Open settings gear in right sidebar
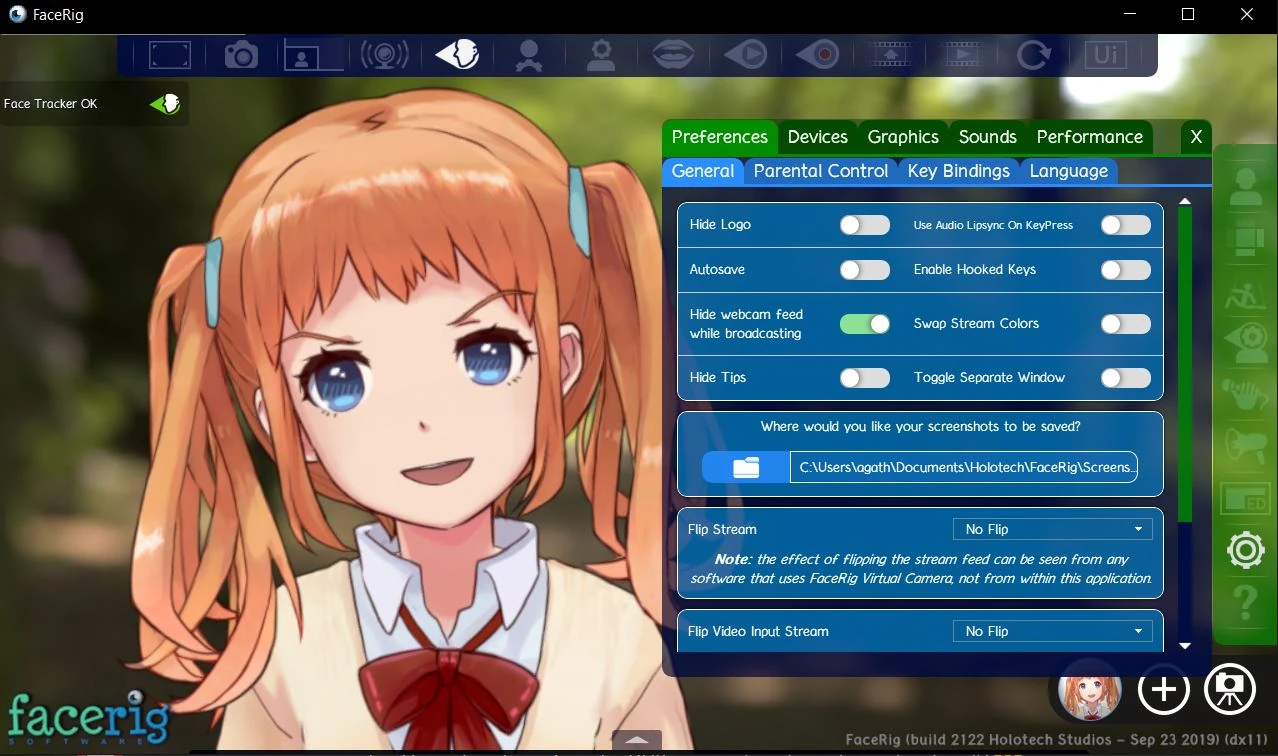1278x756 pixels. [1245, 551]
